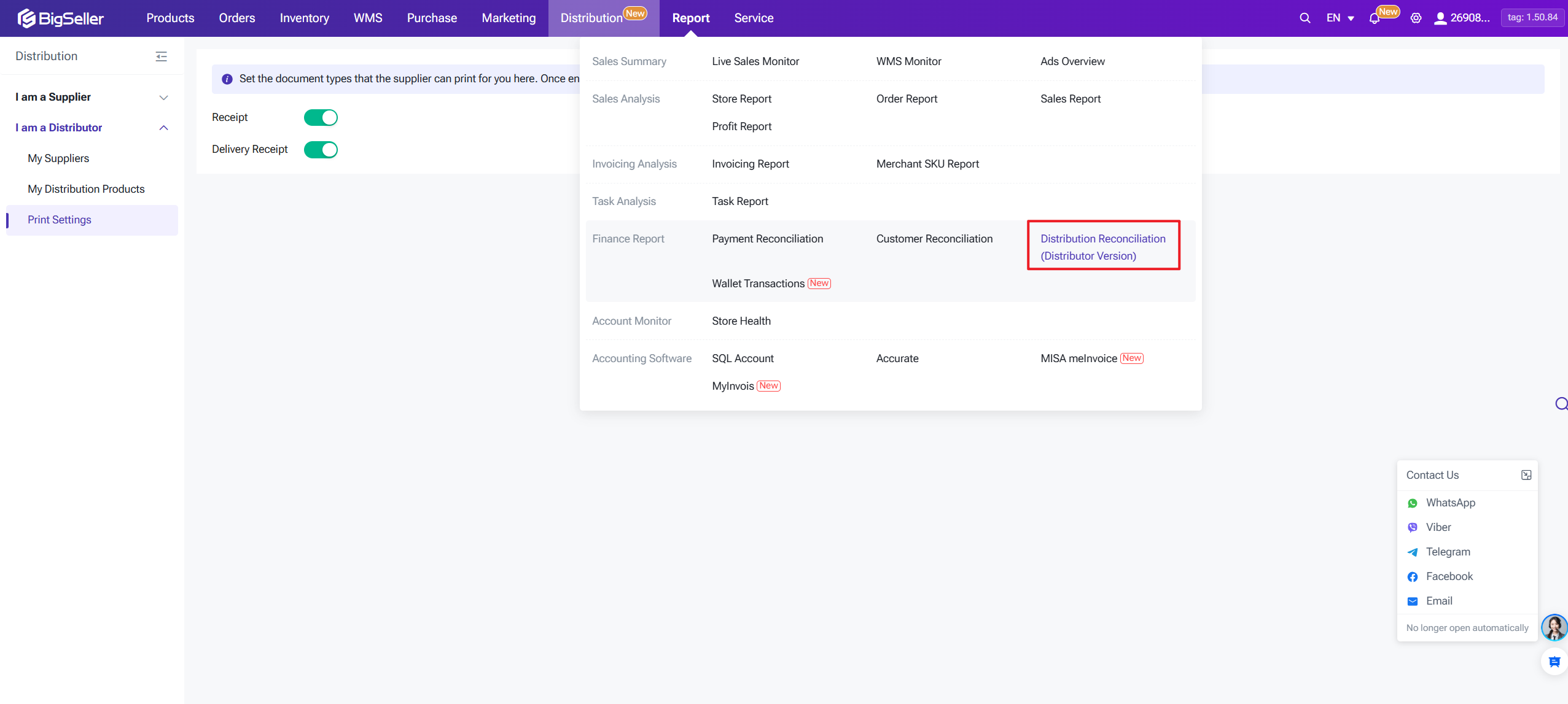
Task: Open the Orders menu in top bar
Action: tap(236, 18)
